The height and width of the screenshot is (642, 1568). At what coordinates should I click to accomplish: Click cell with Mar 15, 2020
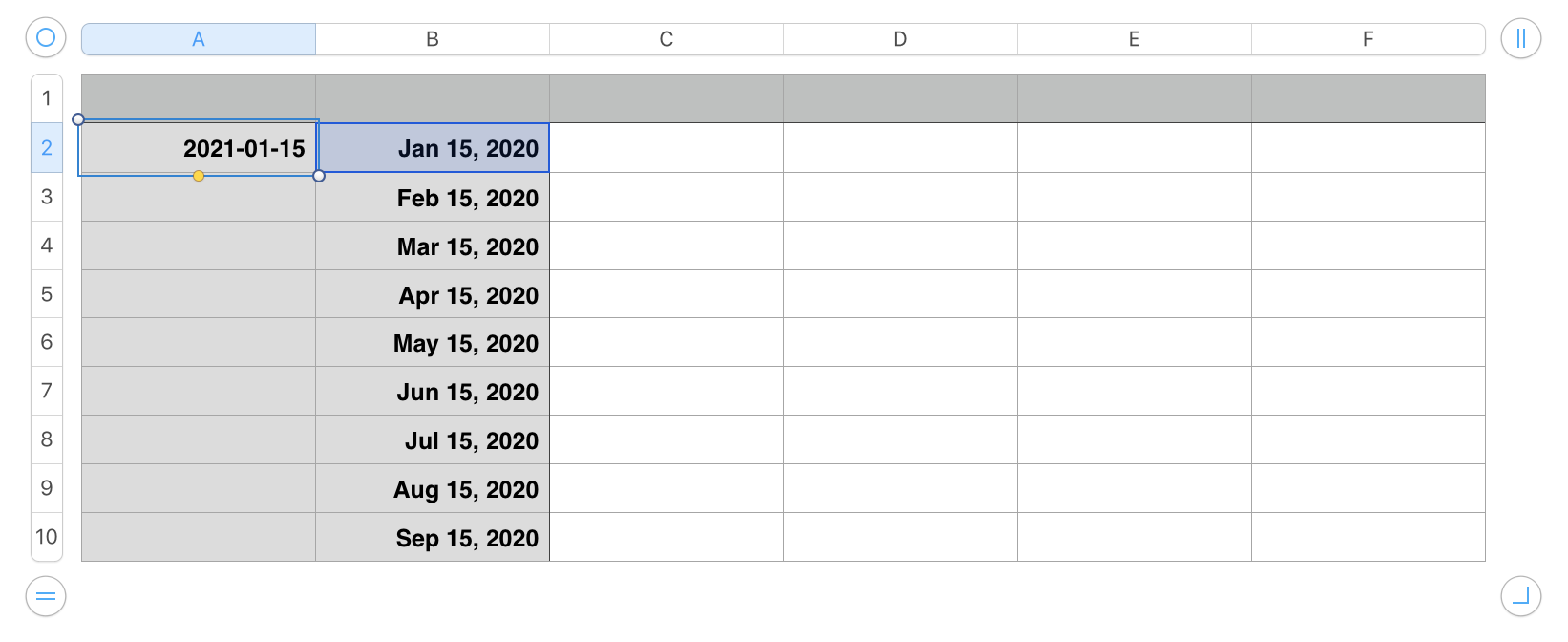coord(433,246)
